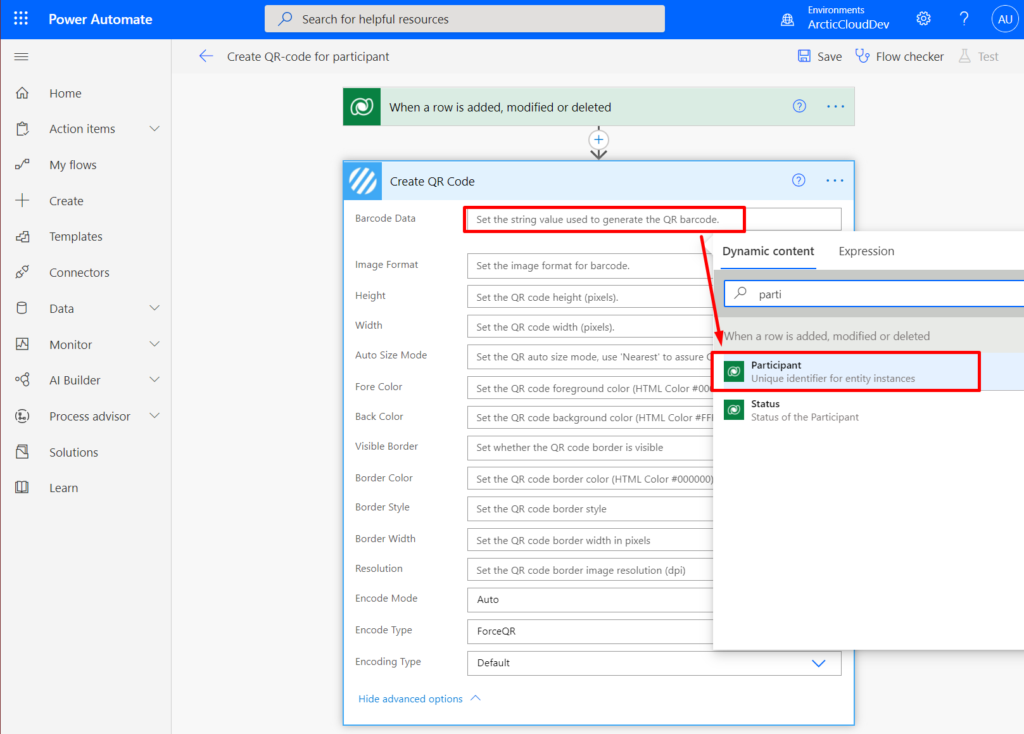The height and width of the screenshot is (734, 1024).
Task: Open Templates in the sidebar
Action: tap(76, 236)
